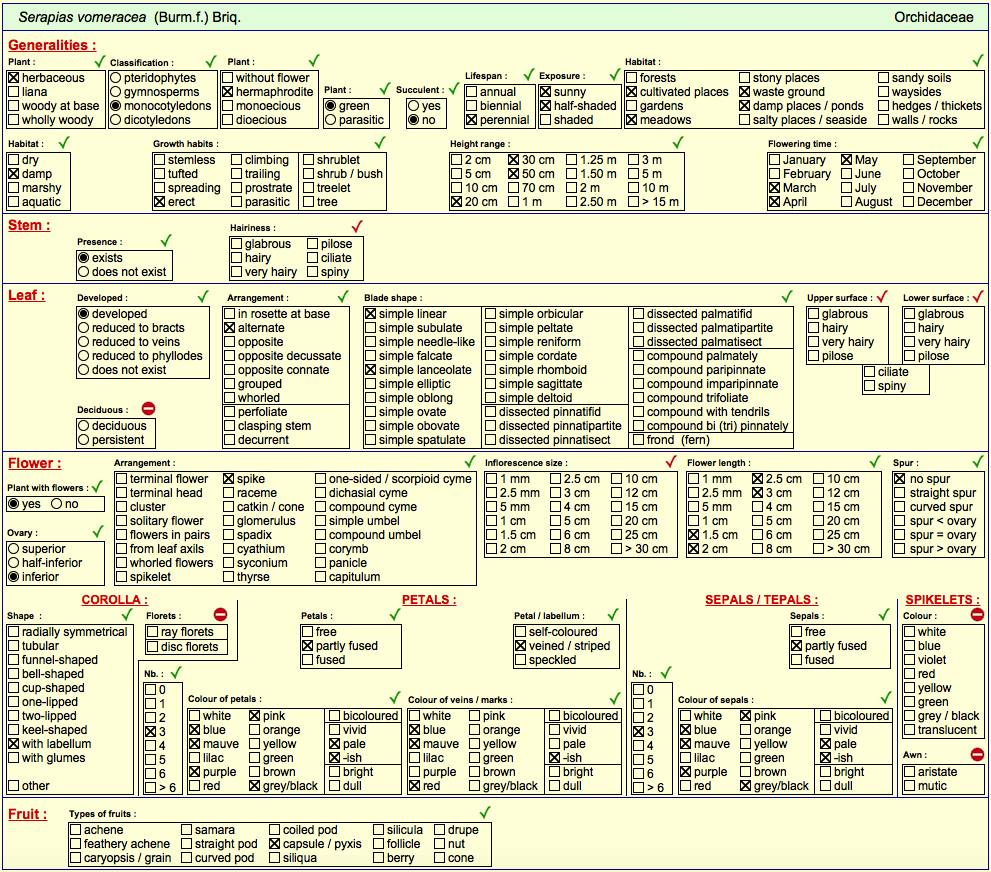The height and width of the screenshot is (872, 991).
Task: Enable the biennial lifespan checkbox
Action: [471, 106]
